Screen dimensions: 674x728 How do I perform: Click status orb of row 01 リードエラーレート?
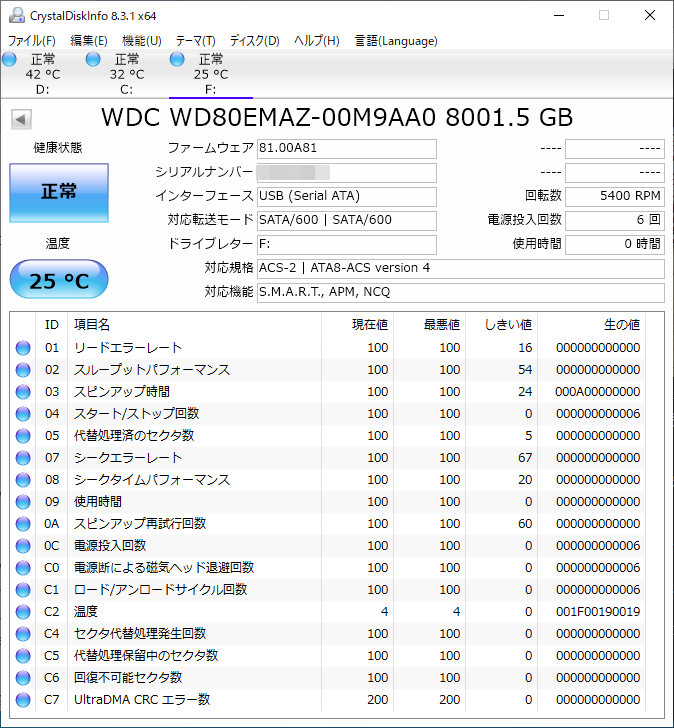23,348
